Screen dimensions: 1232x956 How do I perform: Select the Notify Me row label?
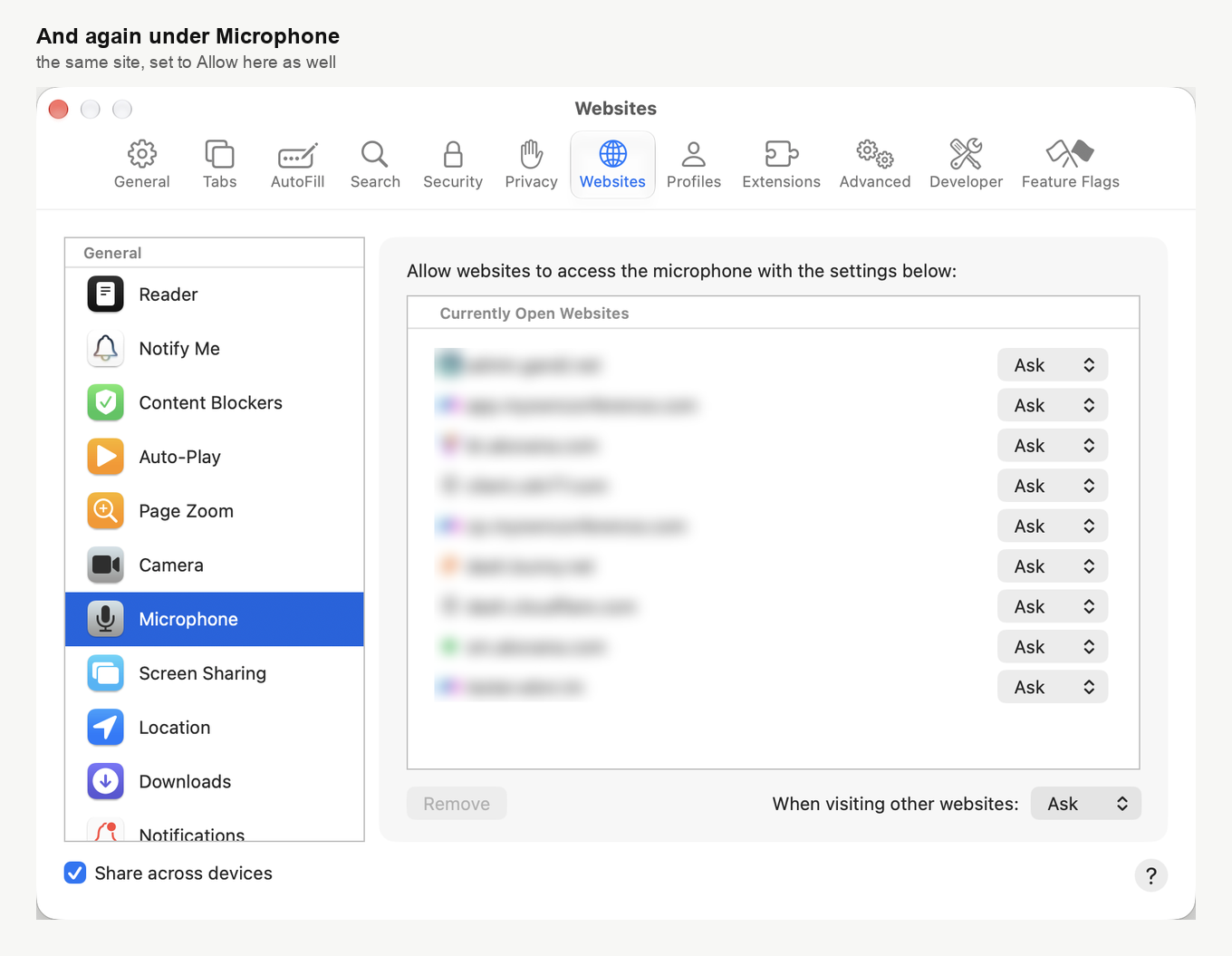point(179,349)
